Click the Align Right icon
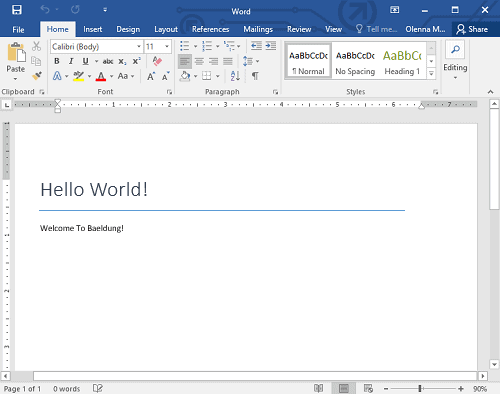Viewport: 500px width, 394px height. point(213,61)
